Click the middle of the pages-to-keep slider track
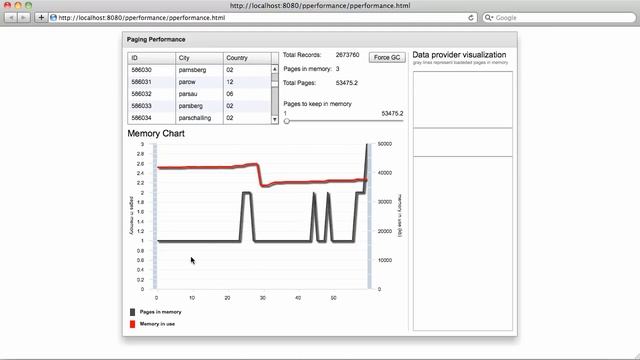Screen dimensions: 640x360 (x=344, y=121)
